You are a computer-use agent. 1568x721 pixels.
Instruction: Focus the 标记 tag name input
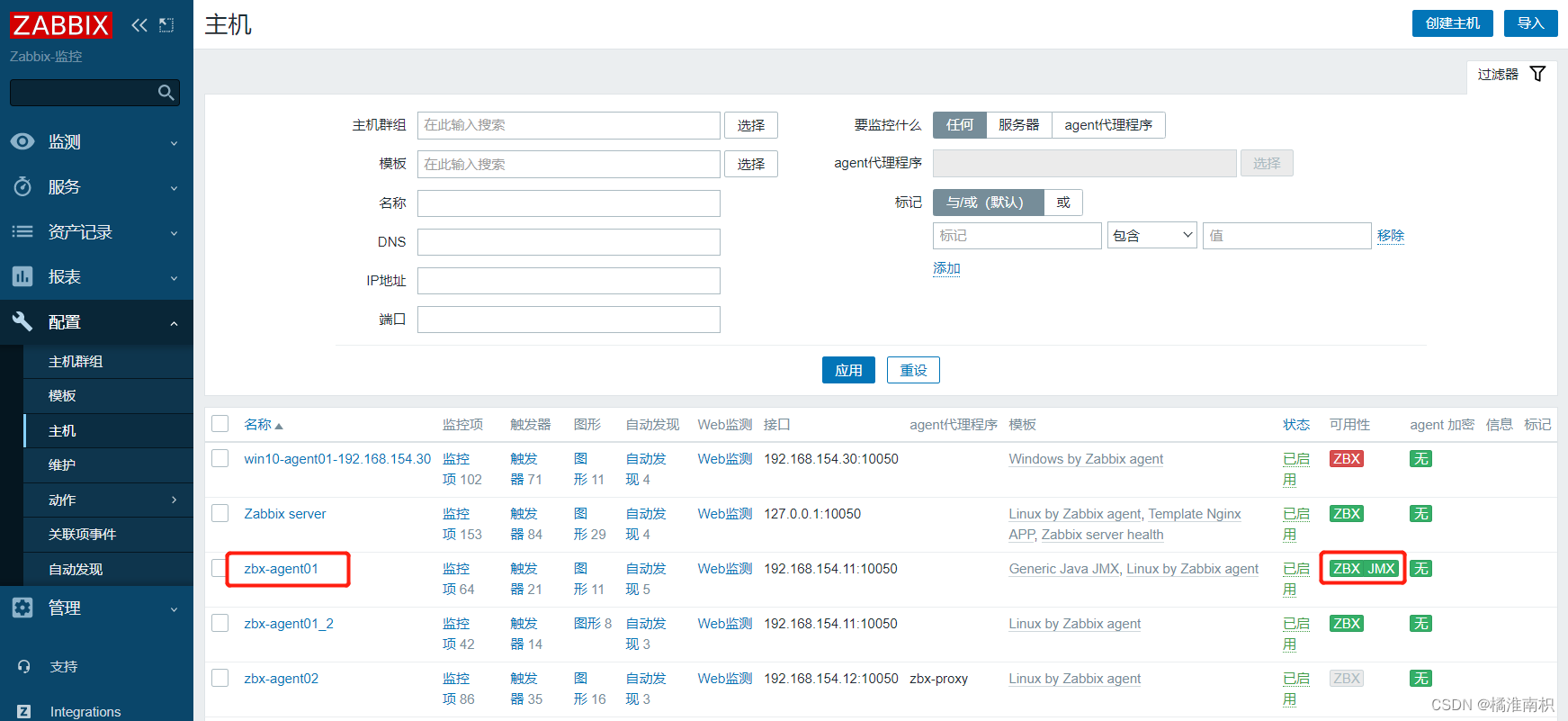tap(1017, 236)
